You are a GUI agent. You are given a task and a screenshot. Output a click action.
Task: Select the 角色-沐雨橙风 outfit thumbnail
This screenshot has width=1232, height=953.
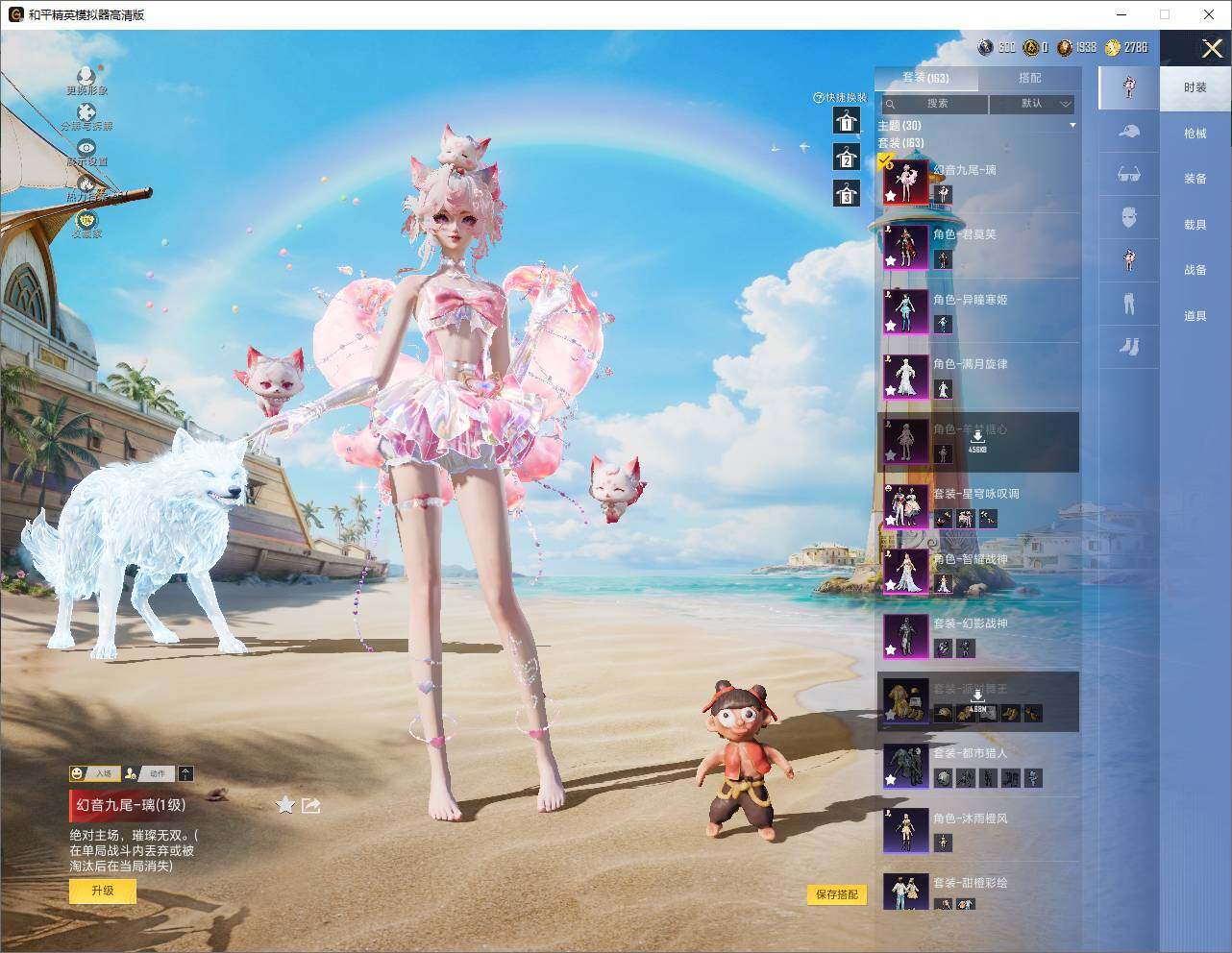[905, 830]
